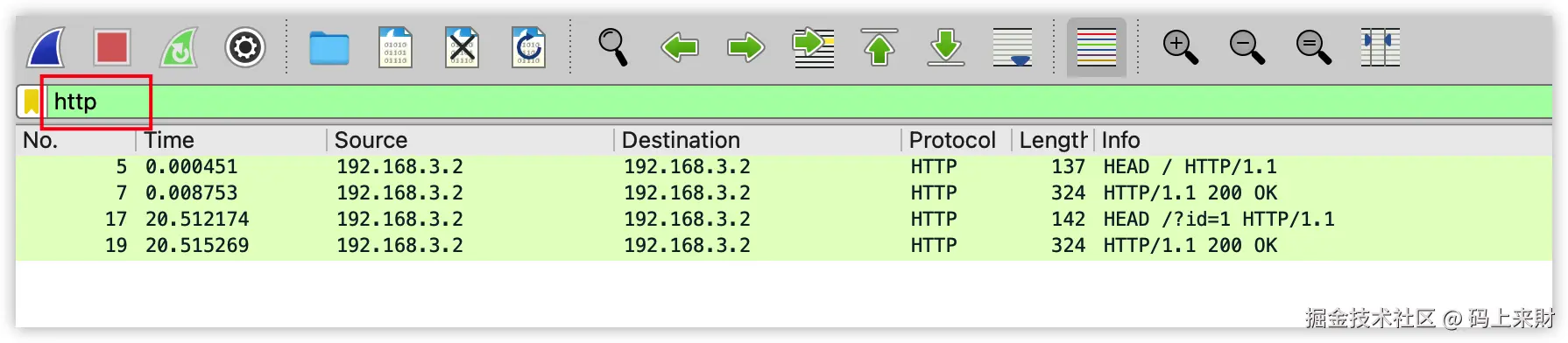Reset text to normal size
The image size is (1568, 343).
[x=1313, y=46]
